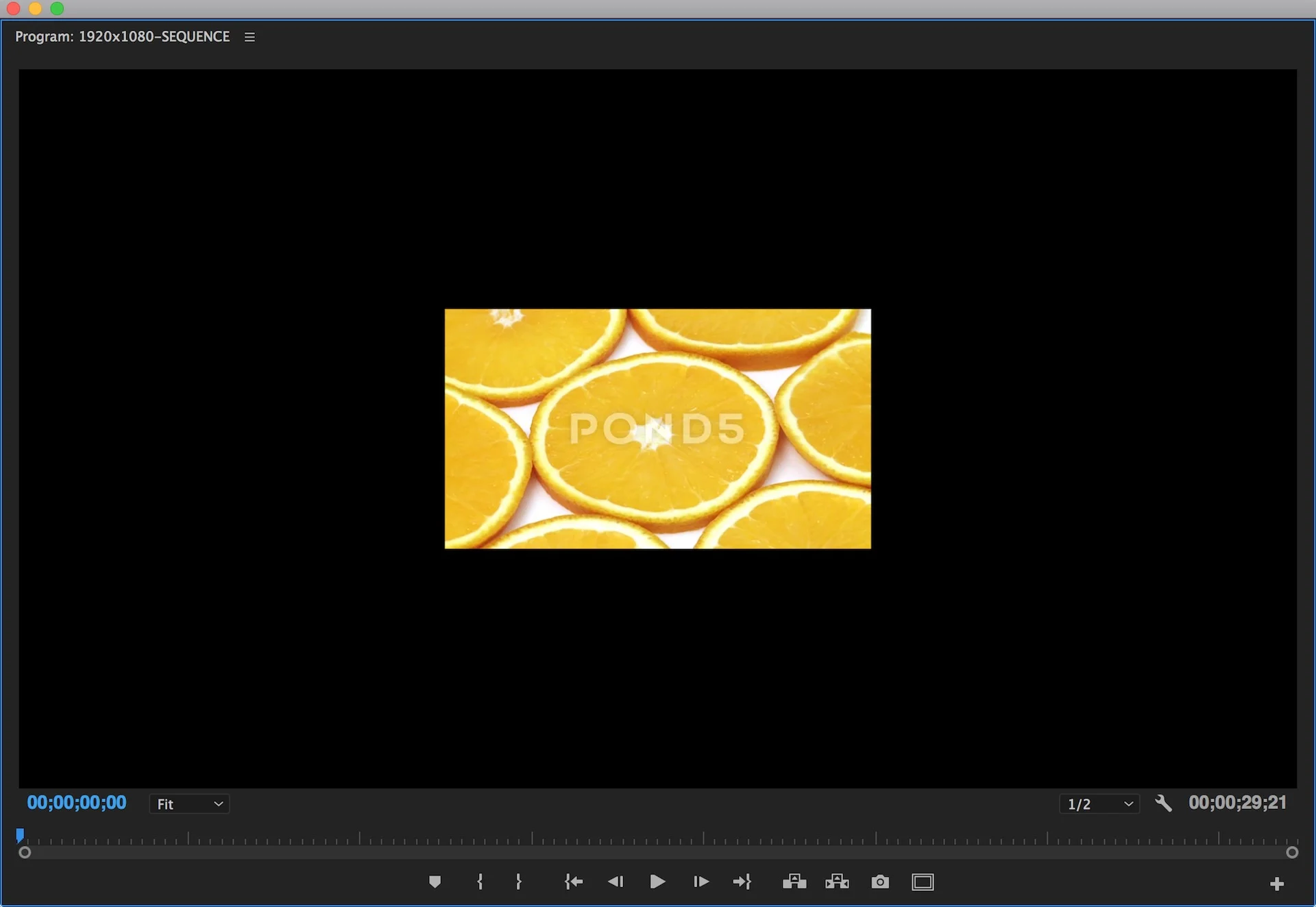Open the Button Editor plus icon
The height and width of the screenshot is (907, 1316).
point(1276,884)
